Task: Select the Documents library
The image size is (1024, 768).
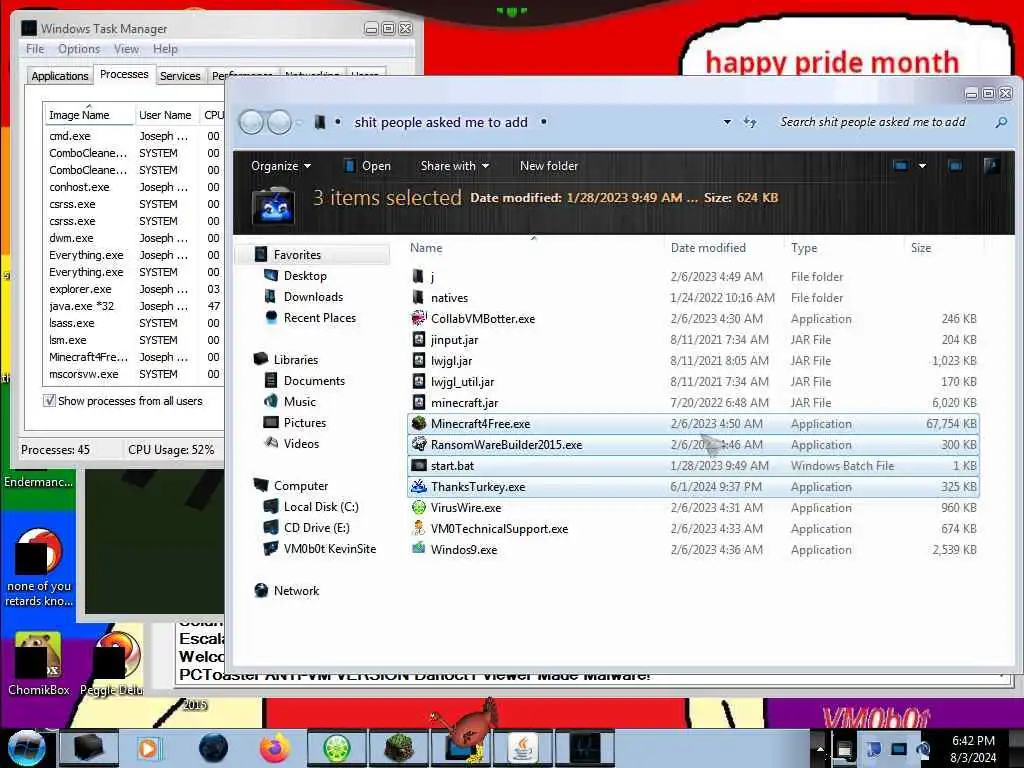Action: (314, 381)
